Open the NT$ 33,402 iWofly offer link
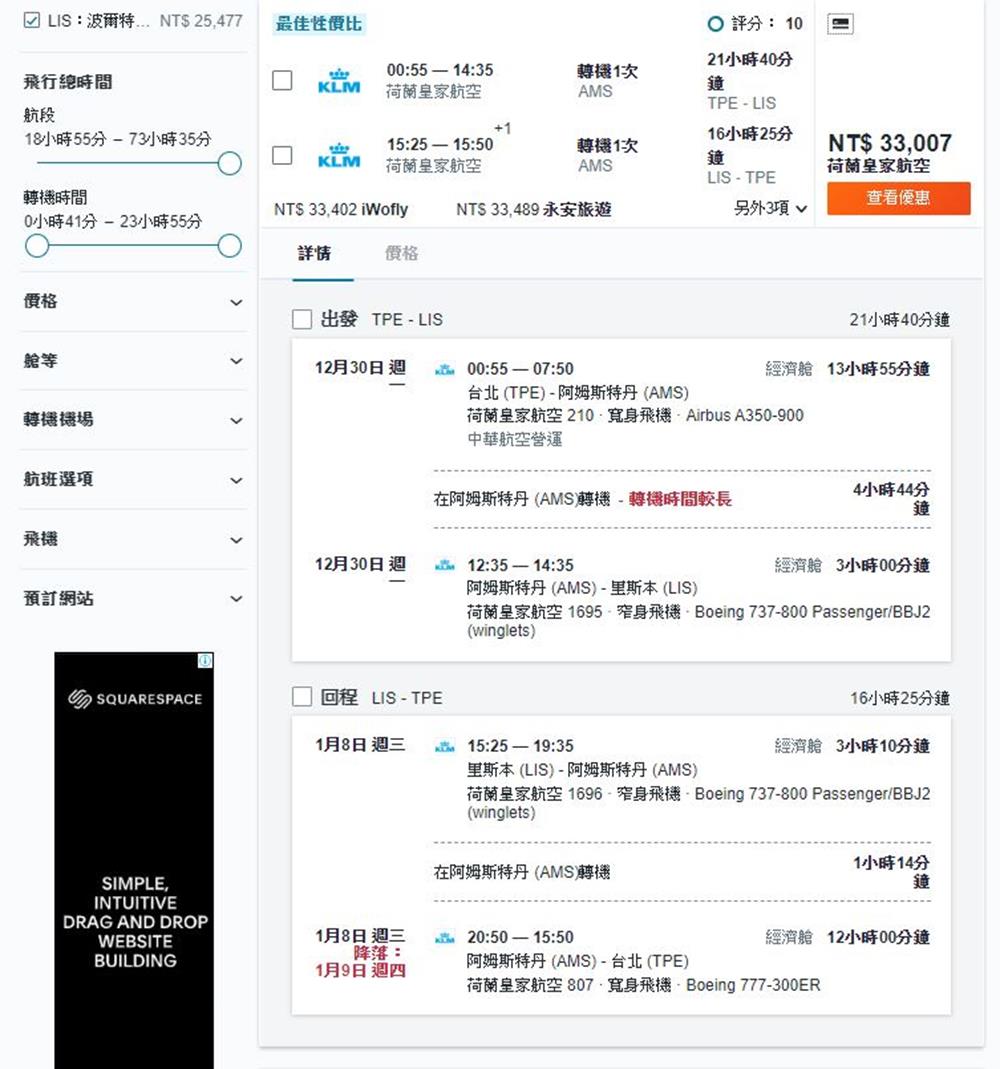The height and width of the screenshot is (1069, 1000). click(x=341, y=210)
